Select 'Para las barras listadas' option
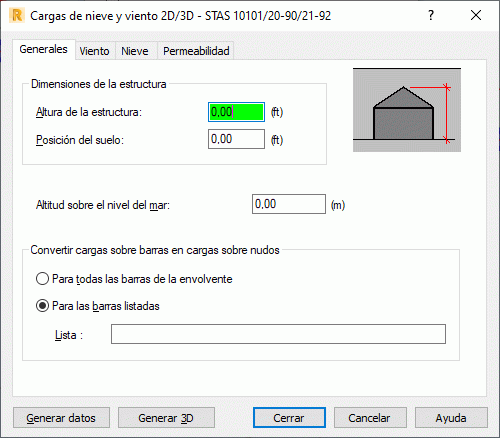 coord(98,306)
